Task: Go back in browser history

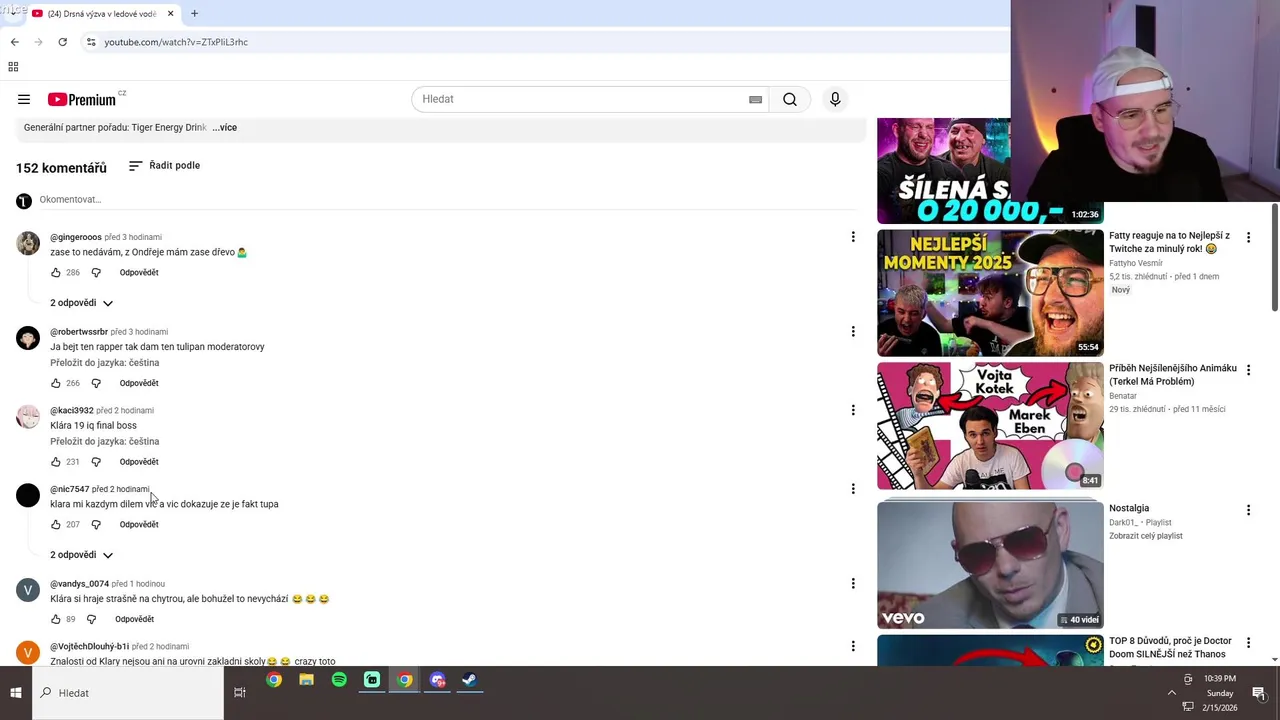Action: (x=14, y=42)
